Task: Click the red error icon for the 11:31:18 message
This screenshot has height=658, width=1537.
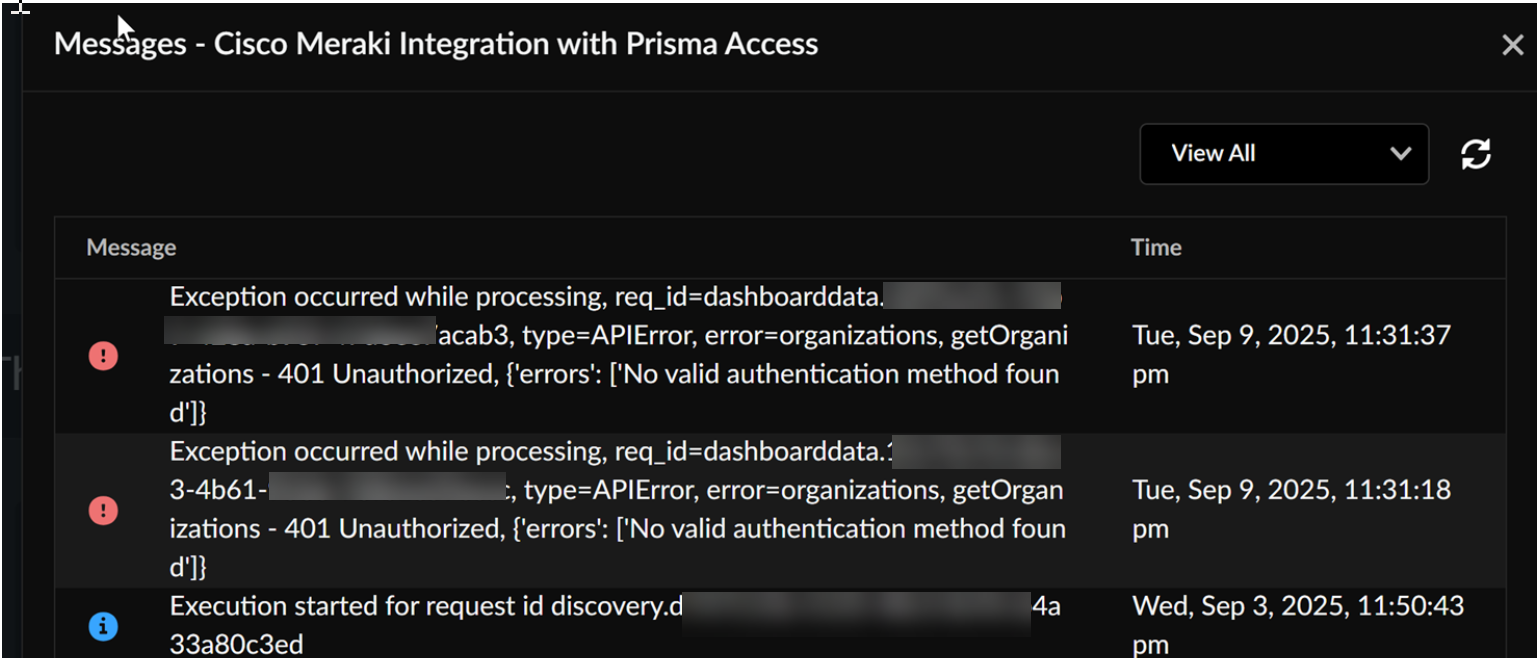Action: pyautogui.click(x=103, y=511)
